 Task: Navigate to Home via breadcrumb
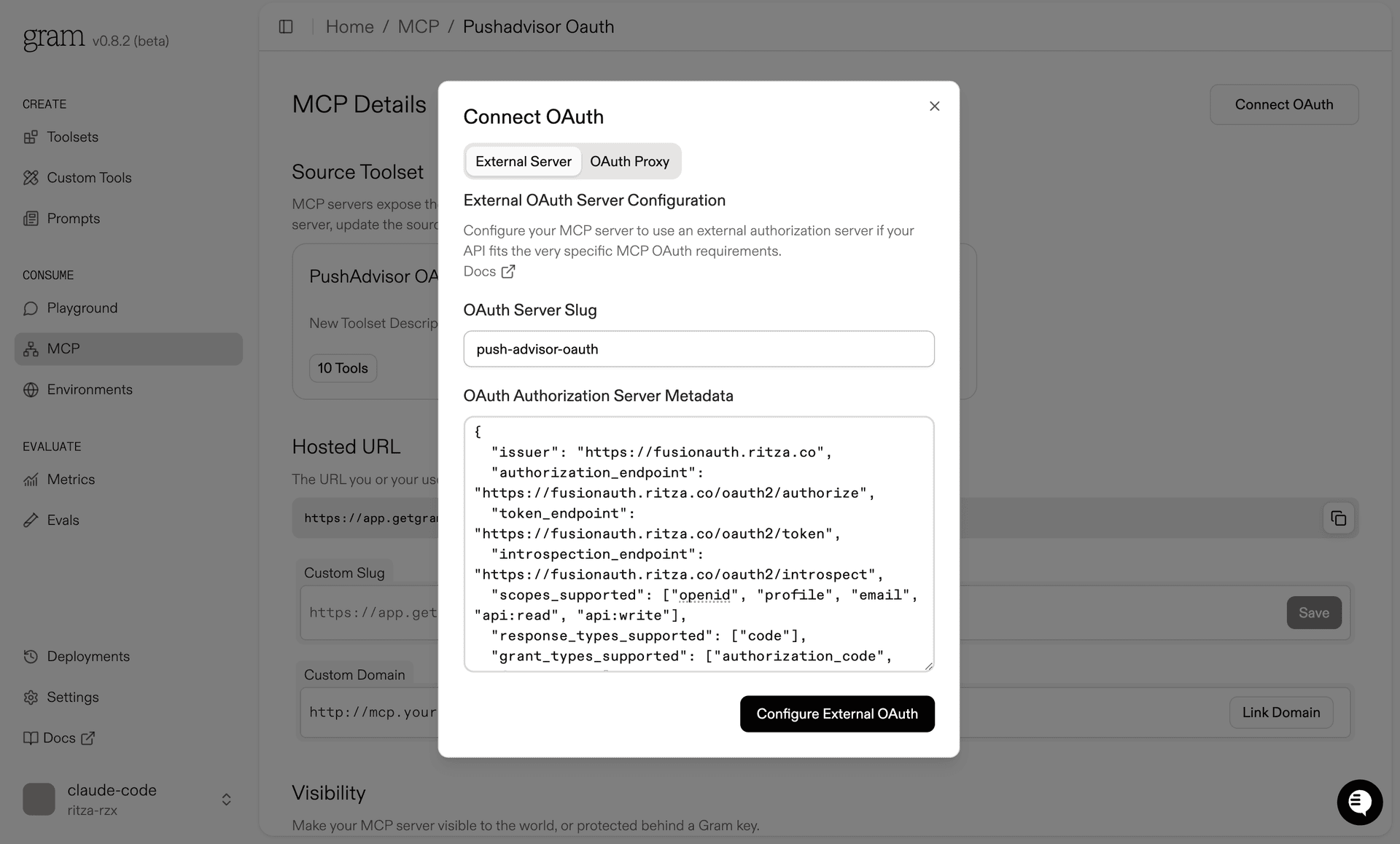(x=350, y=26)
